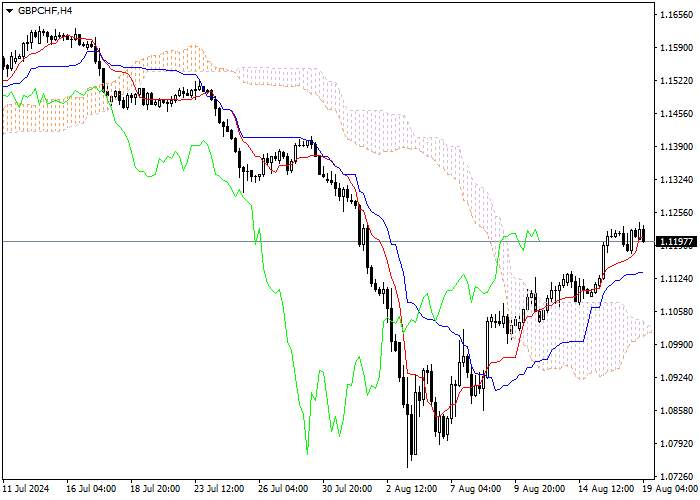Screen dimensions: 700x500
Task: Click the 1.09240 price scale label
Action: tap(676, 378)
